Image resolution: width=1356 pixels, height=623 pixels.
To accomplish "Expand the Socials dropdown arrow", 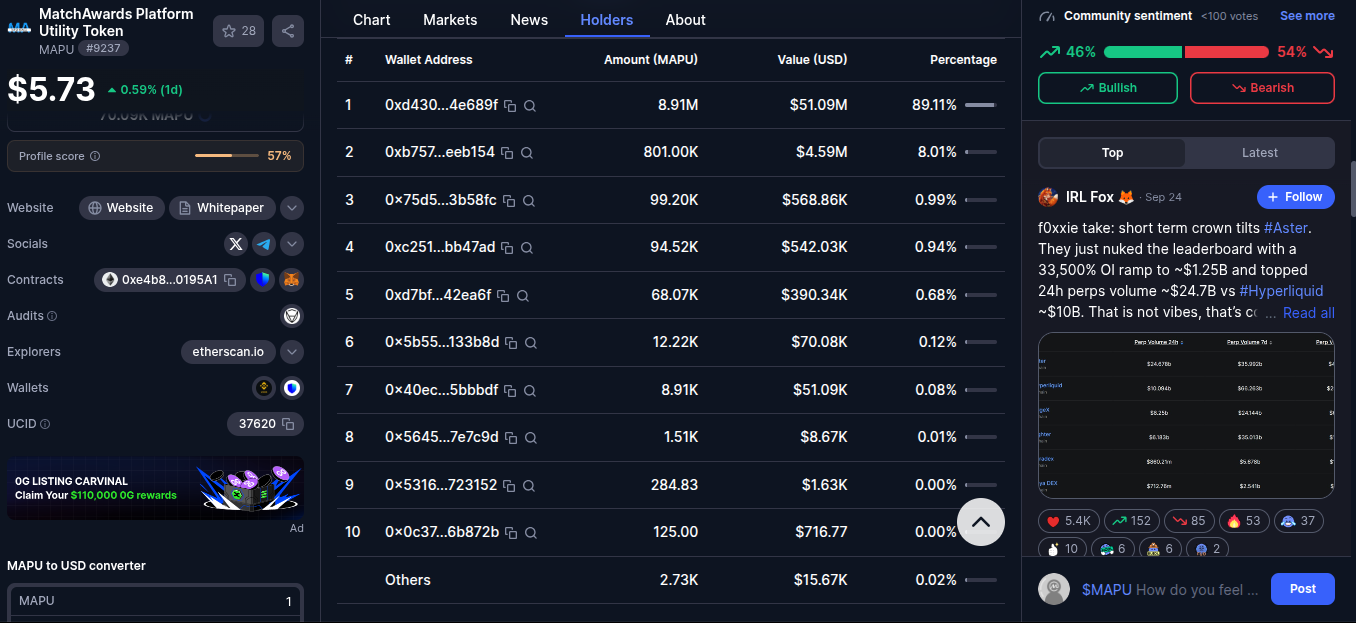I will (292, 244).
